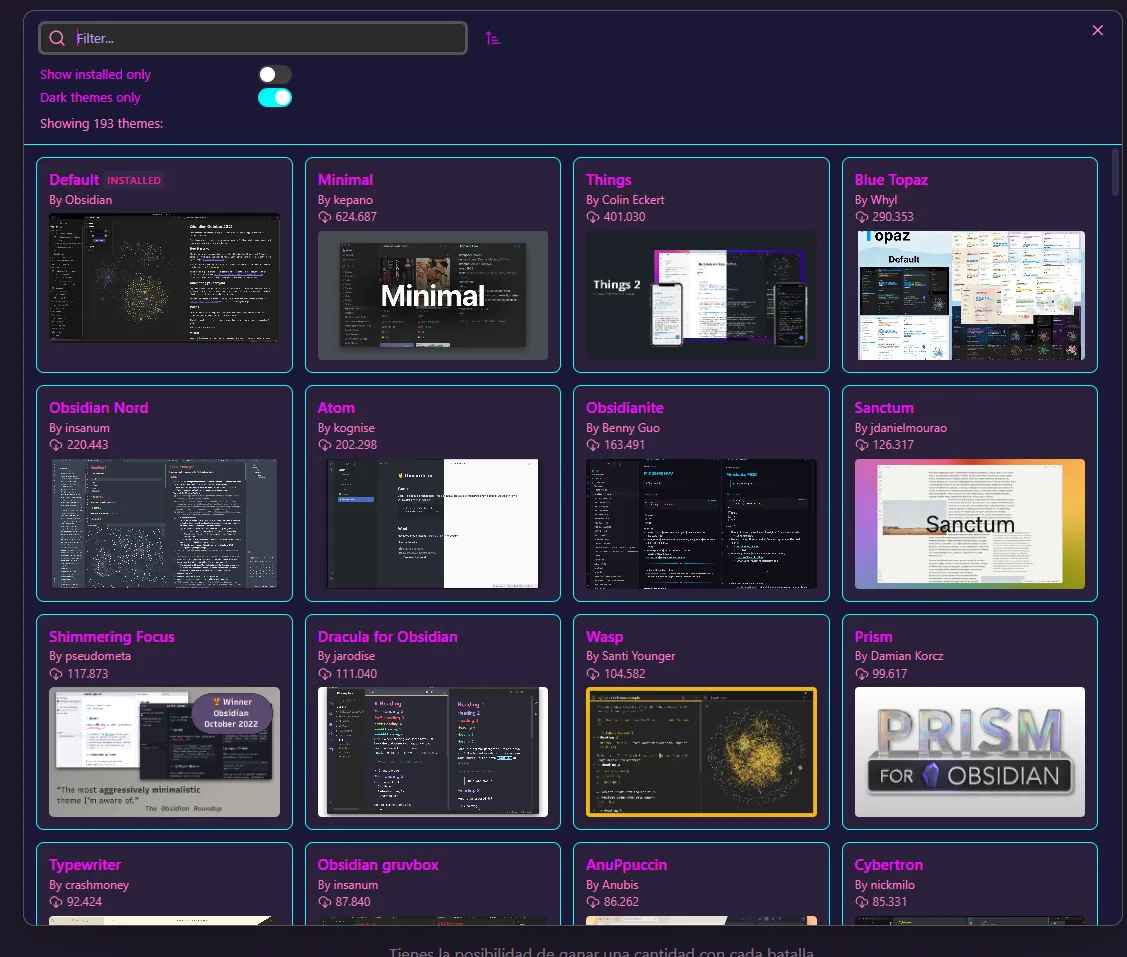Select the AnuPpuccin theme title

point(626,865)
